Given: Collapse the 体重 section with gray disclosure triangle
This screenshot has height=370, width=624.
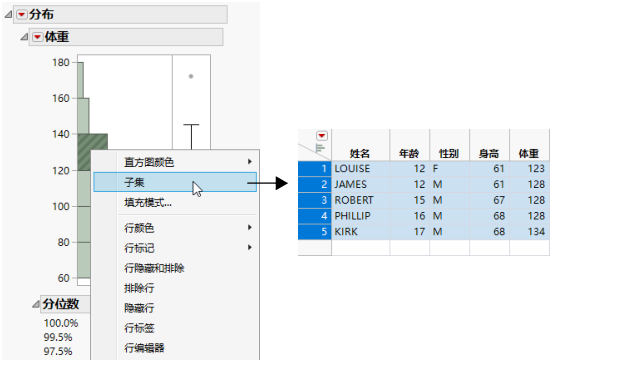Looking at the screenshot, I should click(24, 37).
